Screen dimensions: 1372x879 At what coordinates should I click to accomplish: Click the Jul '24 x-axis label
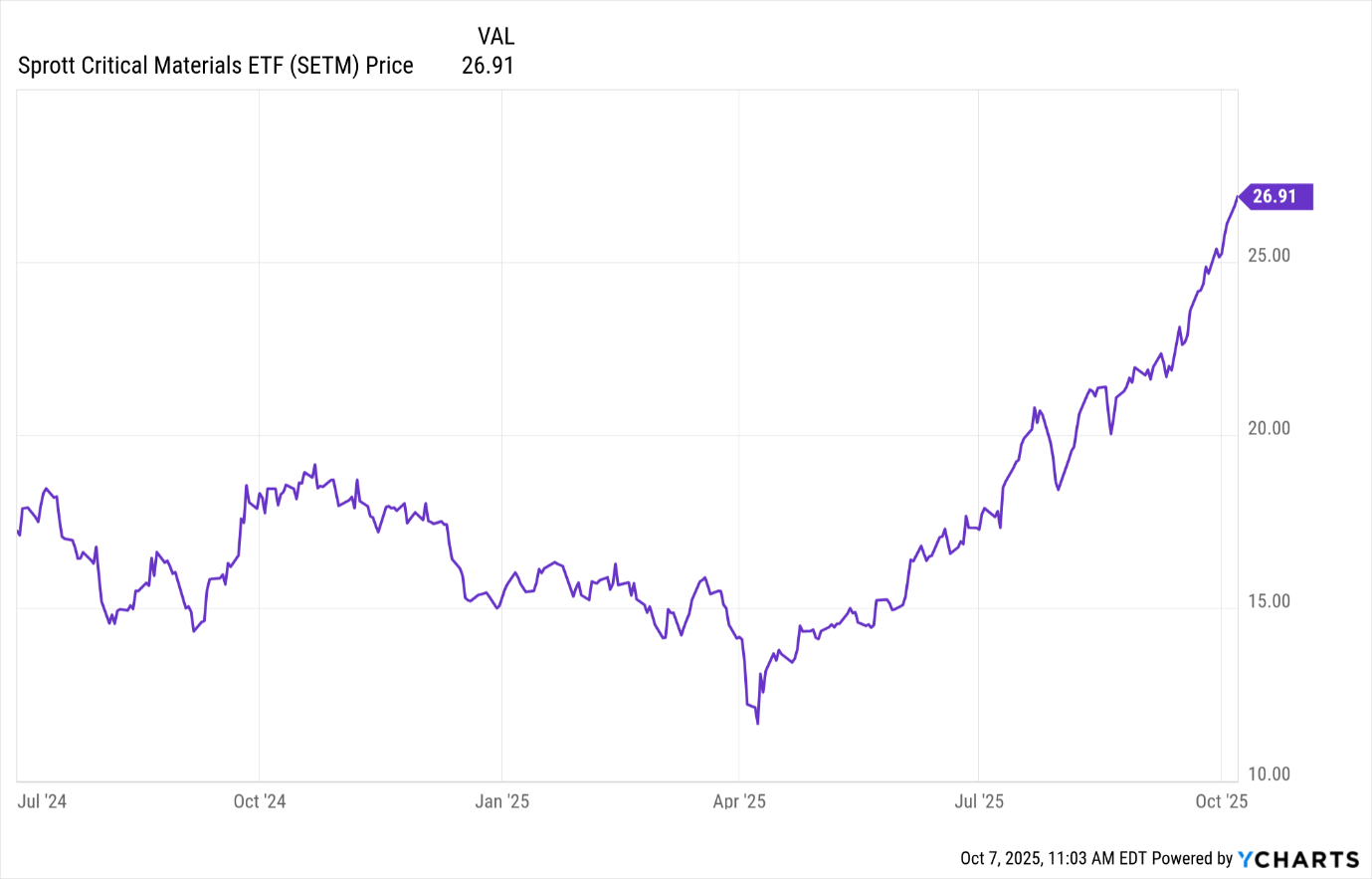point(42,801)
